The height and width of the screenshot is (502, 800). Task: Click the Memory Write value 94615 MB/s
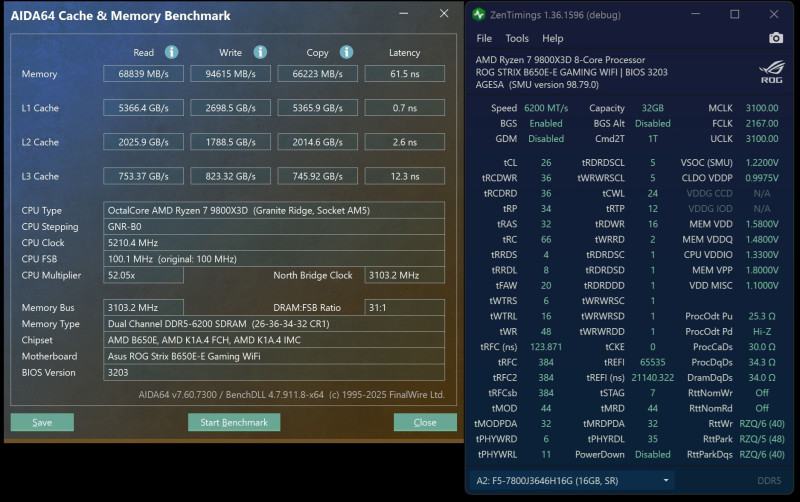coord(231,74)
